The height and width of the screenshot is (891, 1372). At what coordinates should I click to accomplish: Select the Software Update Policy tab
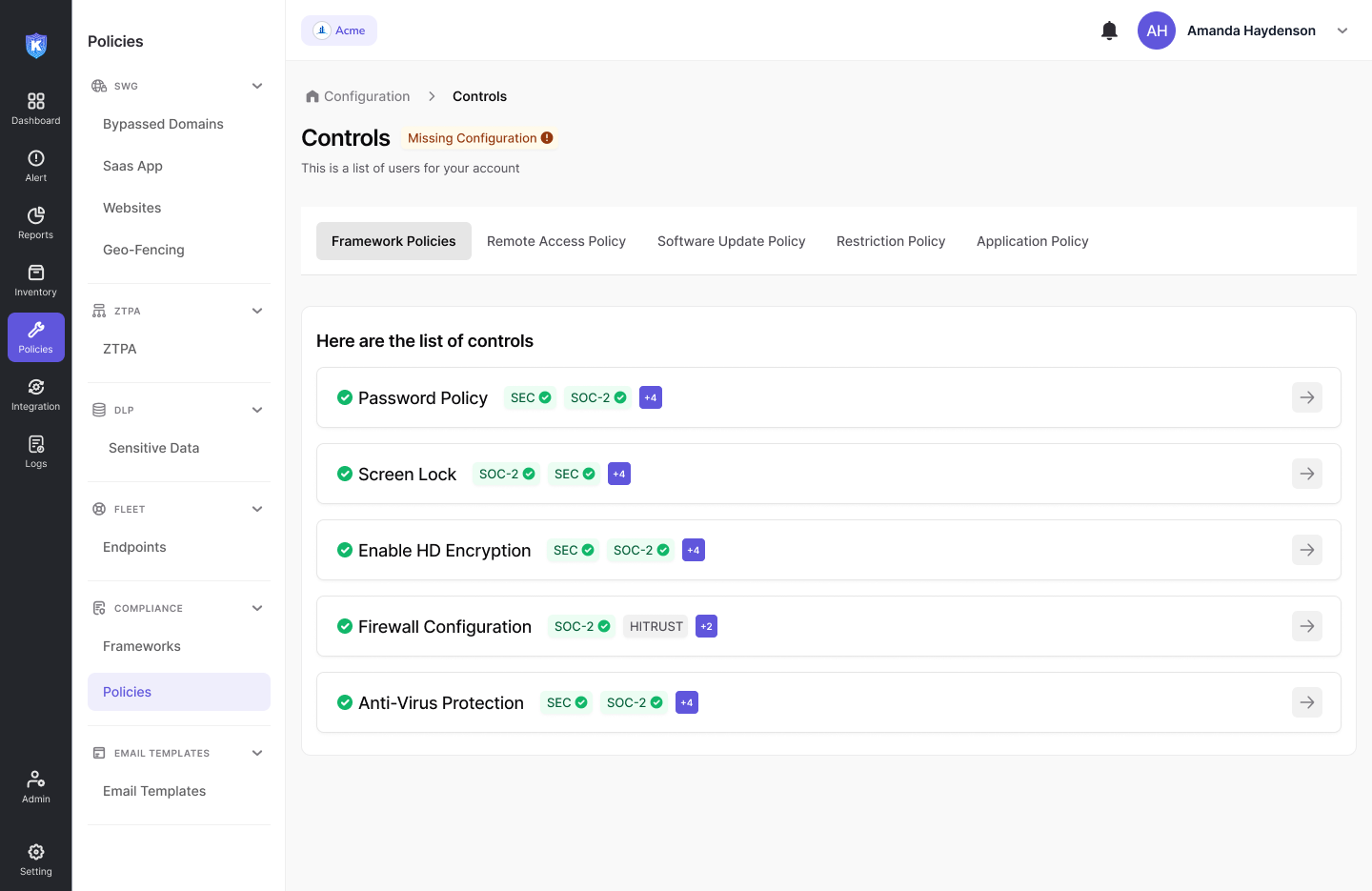tap(731, 241)
